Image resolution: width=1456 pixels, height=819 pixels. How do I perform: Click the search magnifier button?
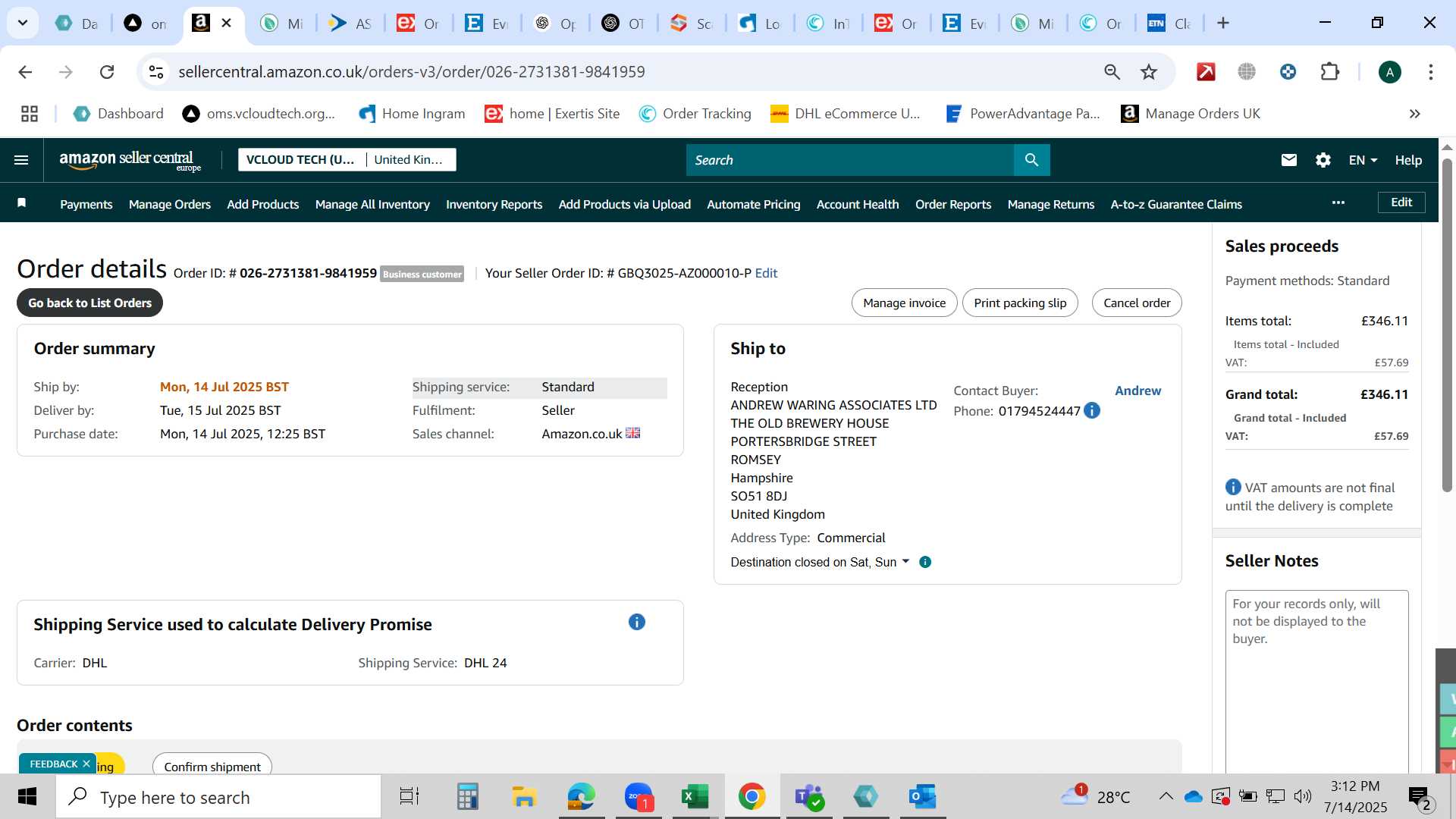1031,160
